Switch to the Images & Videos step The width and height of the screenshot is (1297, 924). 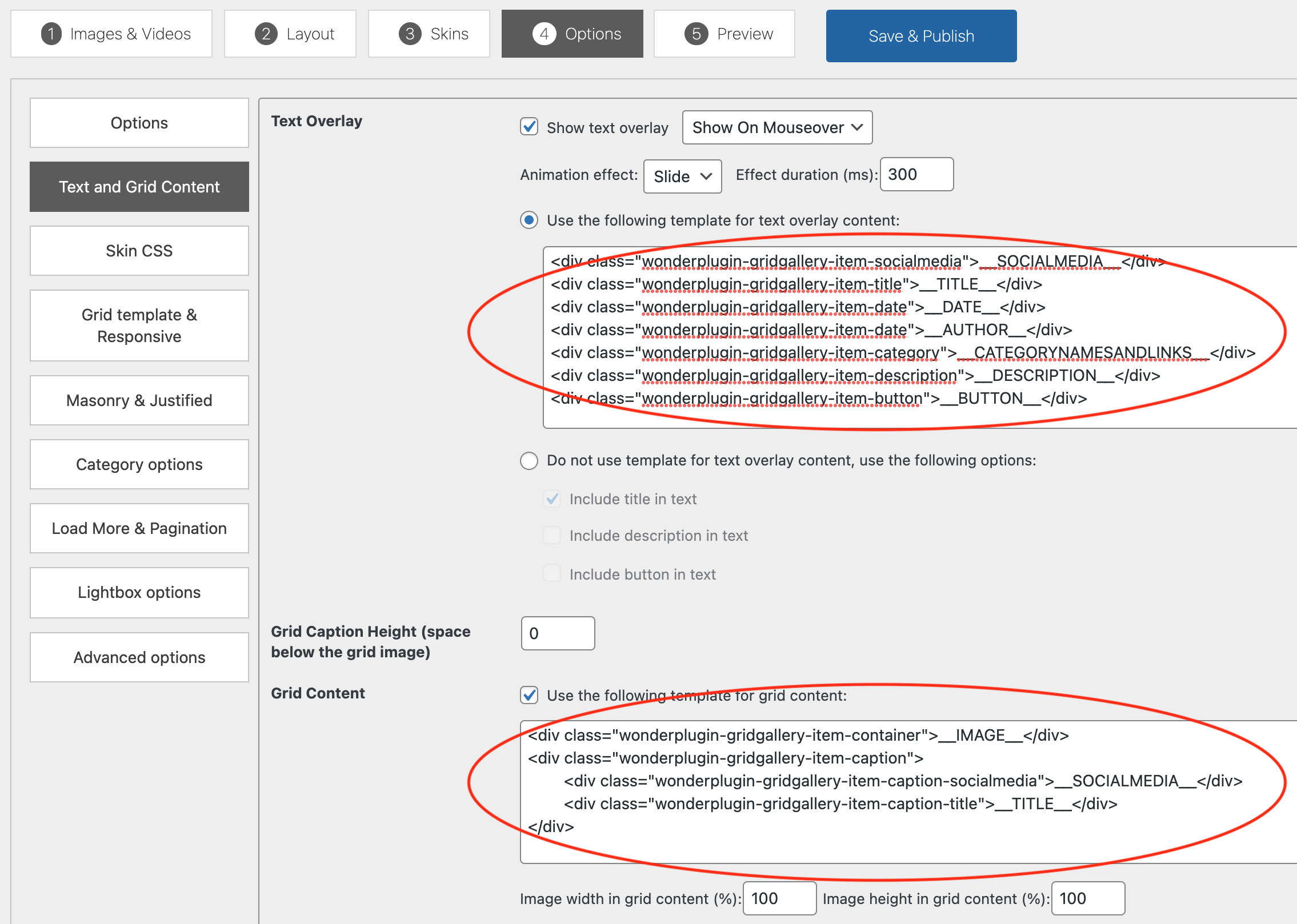(111, 33)
